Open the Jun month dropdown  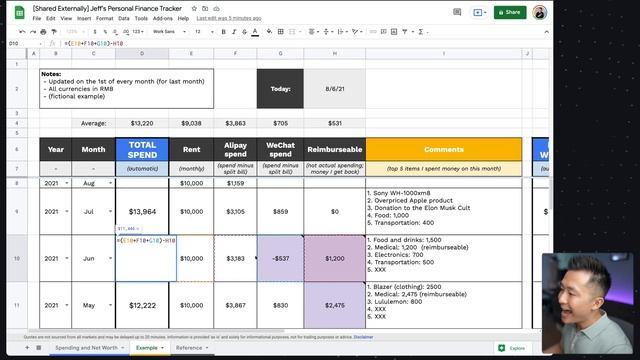pos(110,258)
